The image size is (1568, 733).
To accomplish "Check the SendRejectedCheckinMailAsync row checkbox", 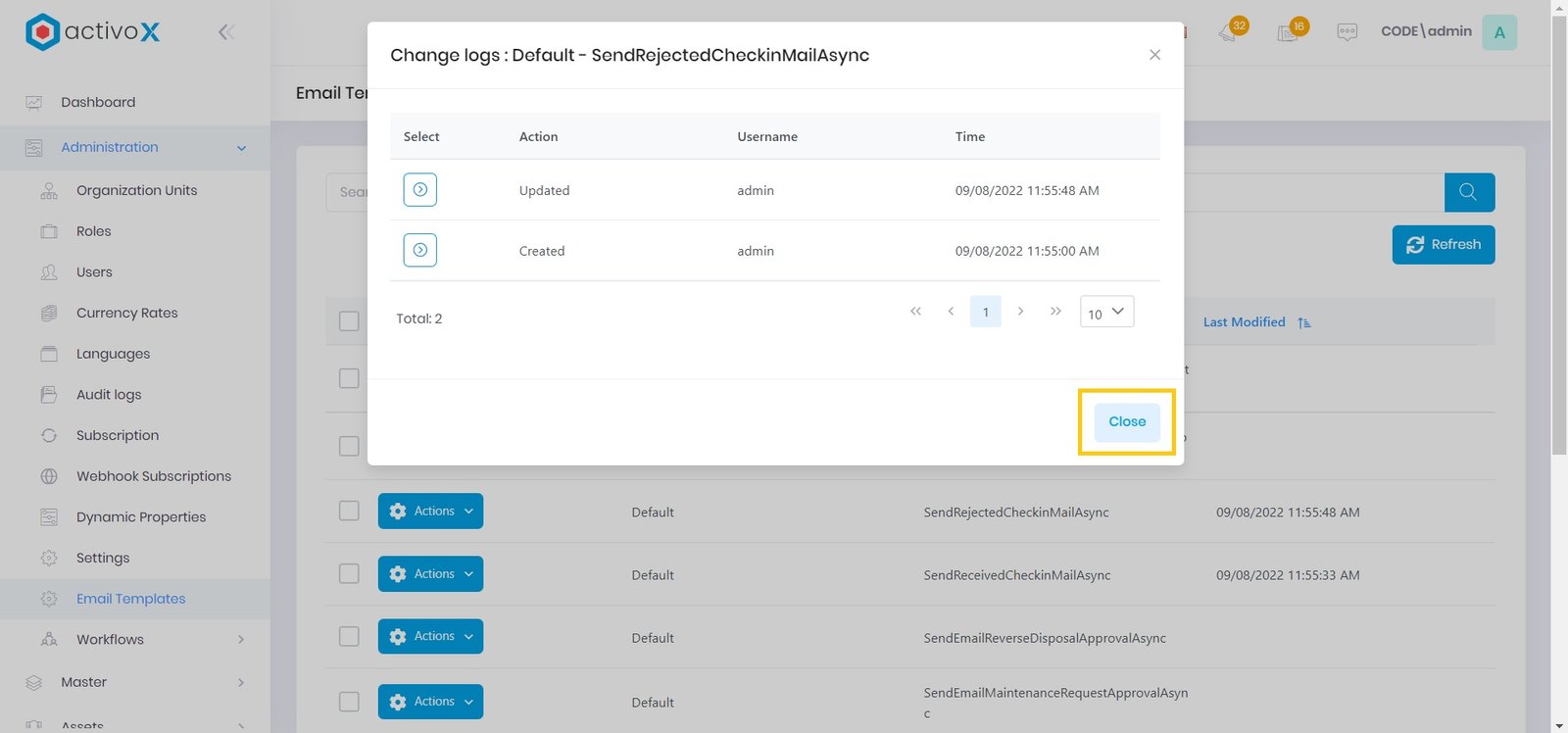I will point(349,511).
